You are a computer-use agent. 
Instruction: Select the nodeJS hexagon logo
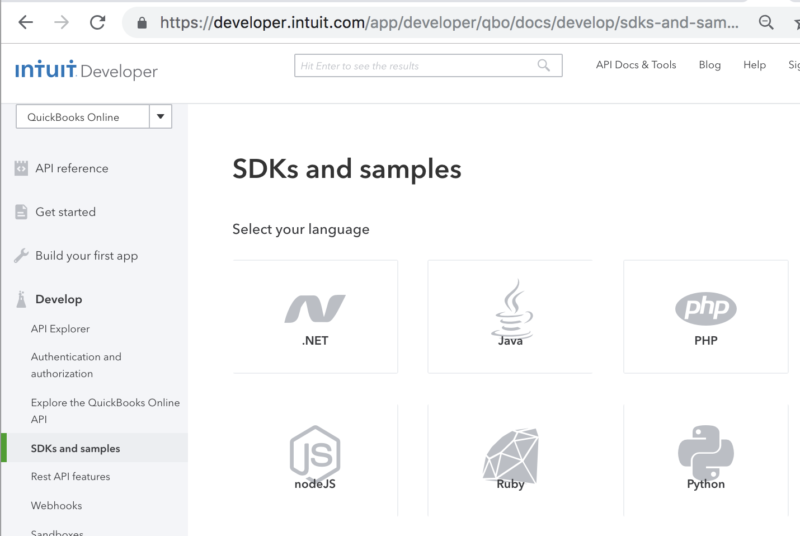[x=315, y=452]
